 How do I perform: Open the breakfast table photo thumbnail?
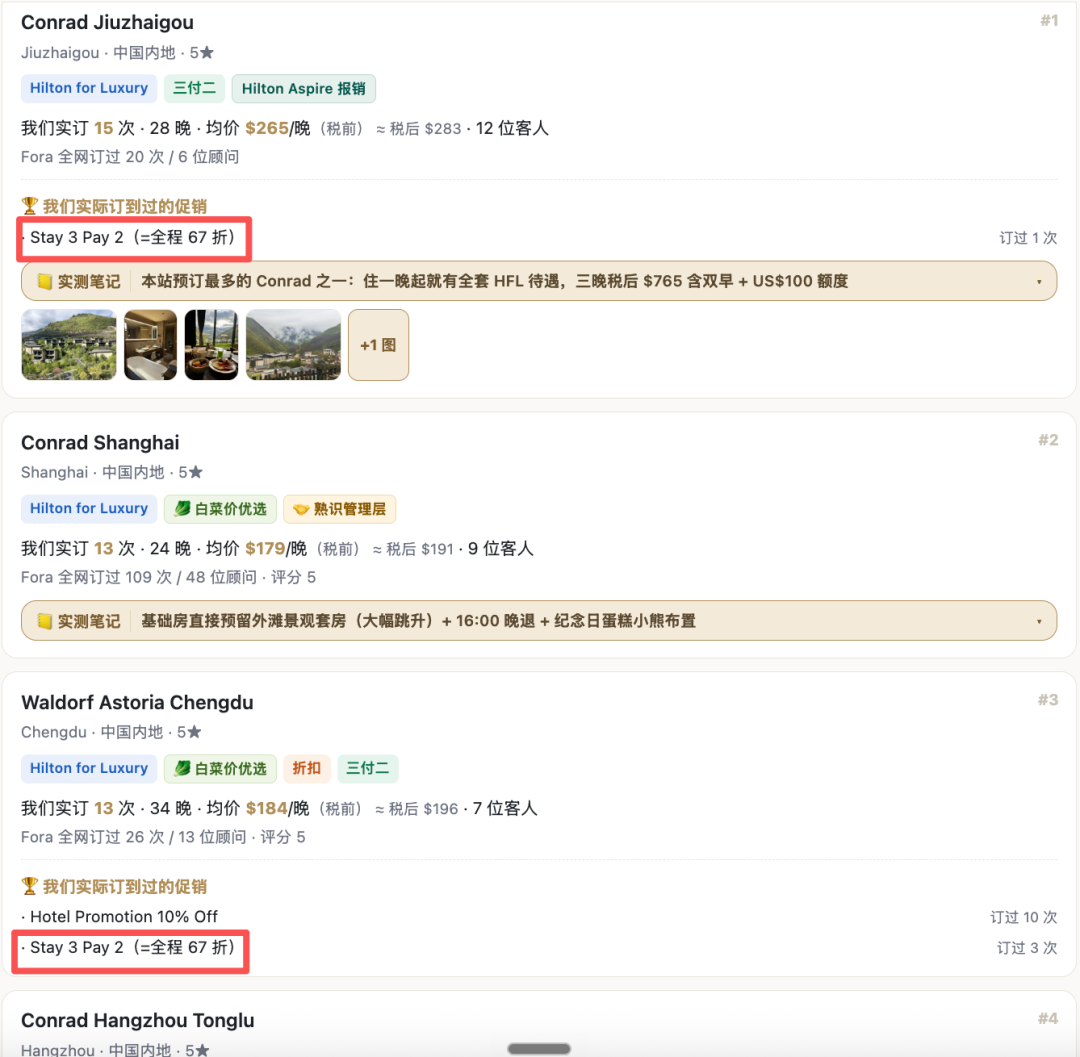pos(211,345)
